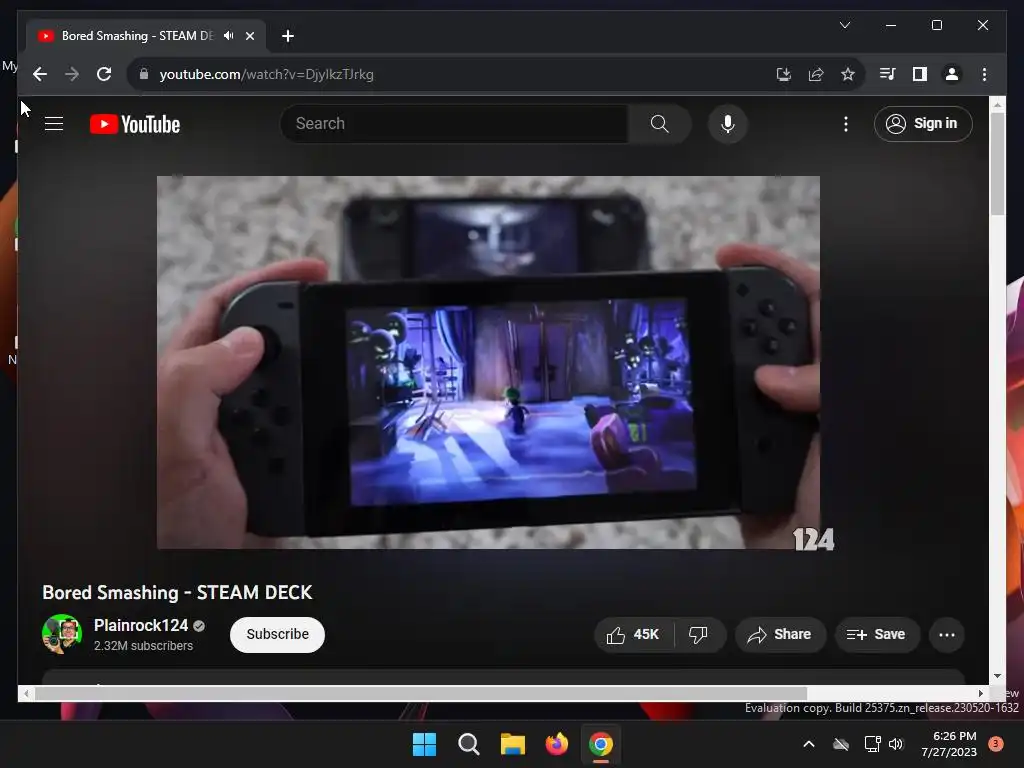Click the youtube.com address bar URL

(x=266, y=74)
